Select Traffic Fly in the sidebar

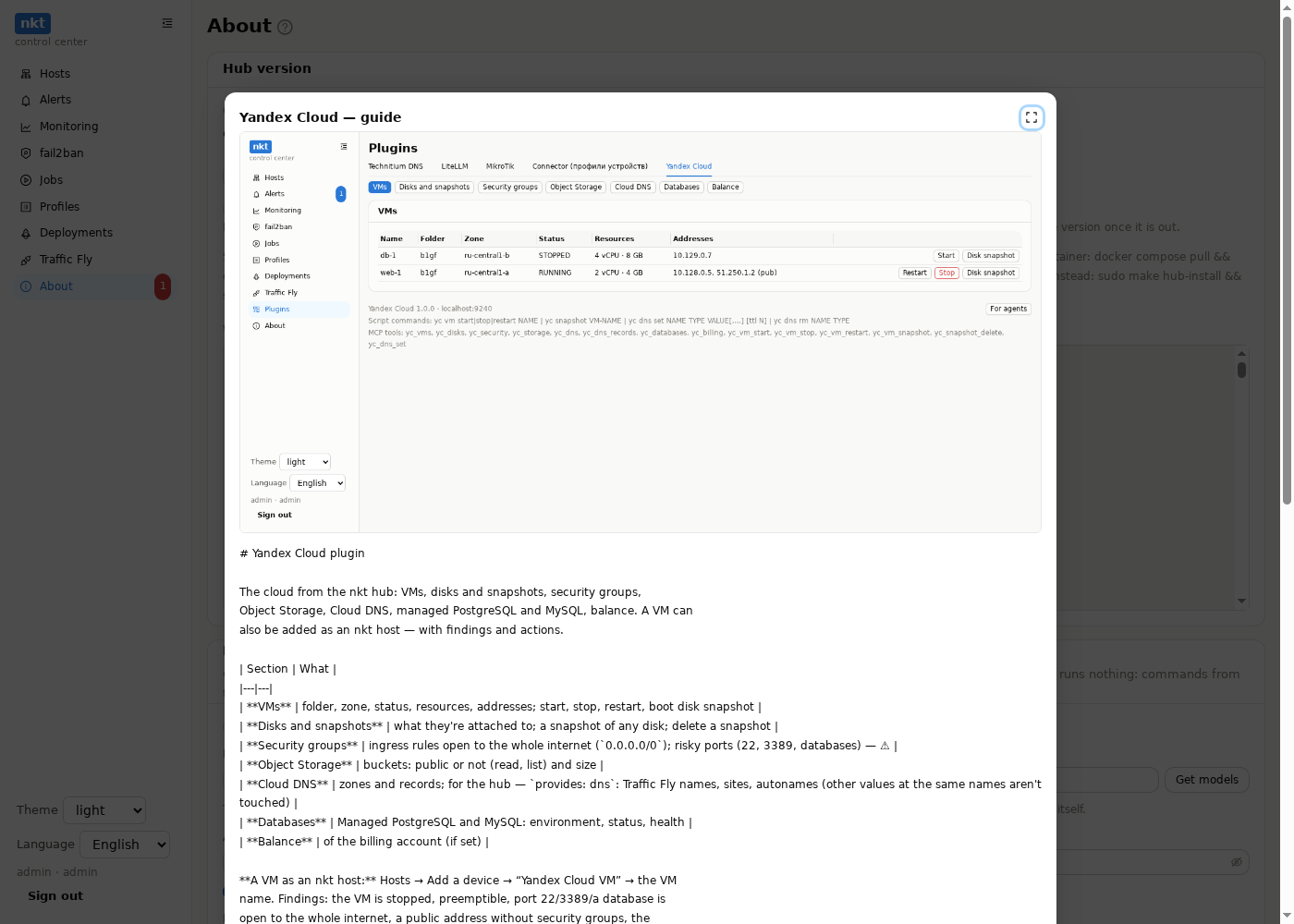click(x=94, y=260)
